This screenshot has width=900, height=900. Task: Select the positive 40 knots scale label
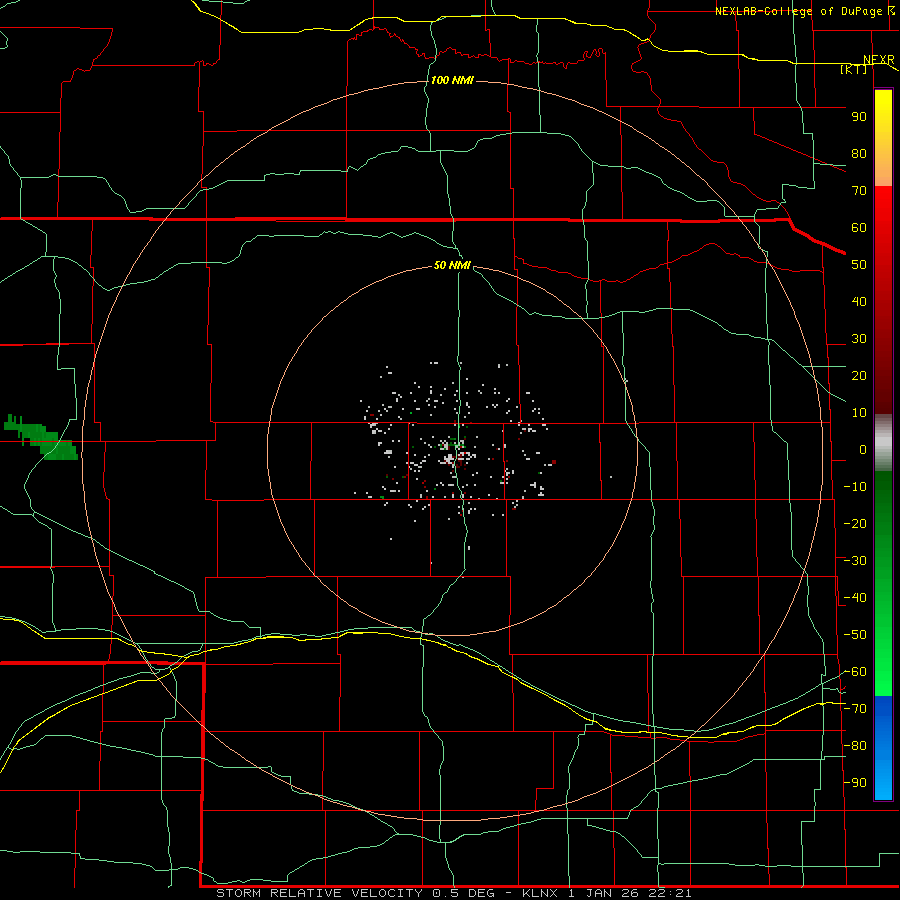859,302
